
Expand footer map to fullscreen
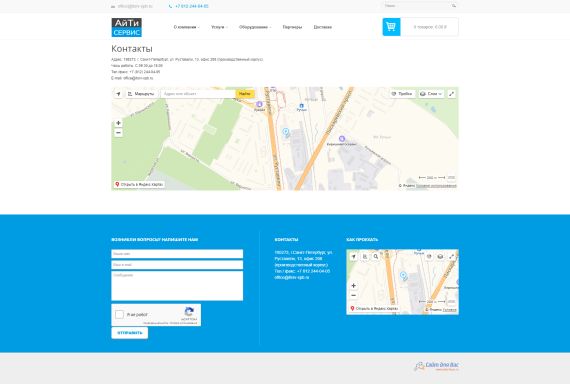tap(451, 256)
